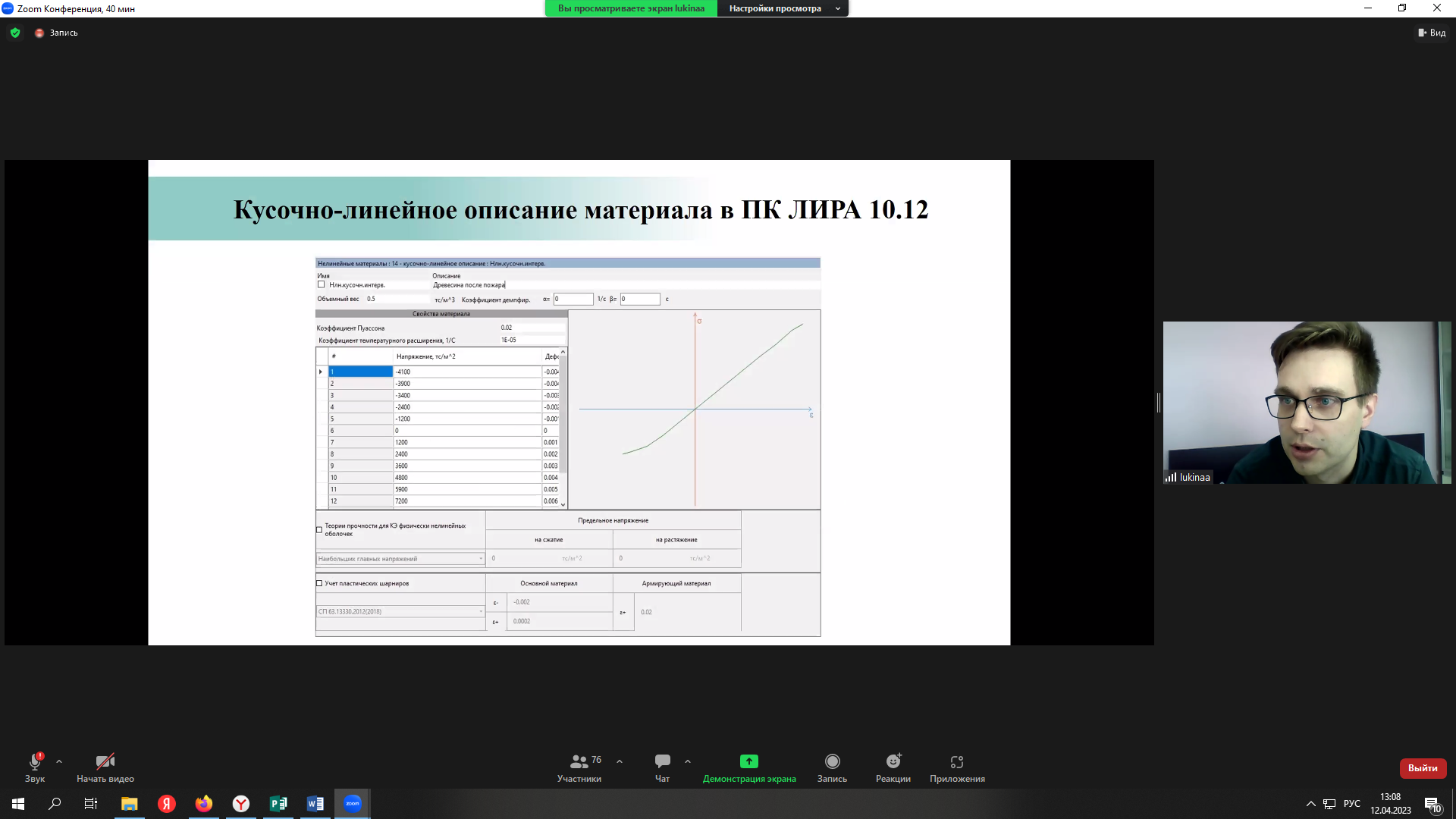Viewport: 1456px width, 819px height.
Task: Open СП 63.13330.2012(2018) dropdown
Action: (400, 611)
